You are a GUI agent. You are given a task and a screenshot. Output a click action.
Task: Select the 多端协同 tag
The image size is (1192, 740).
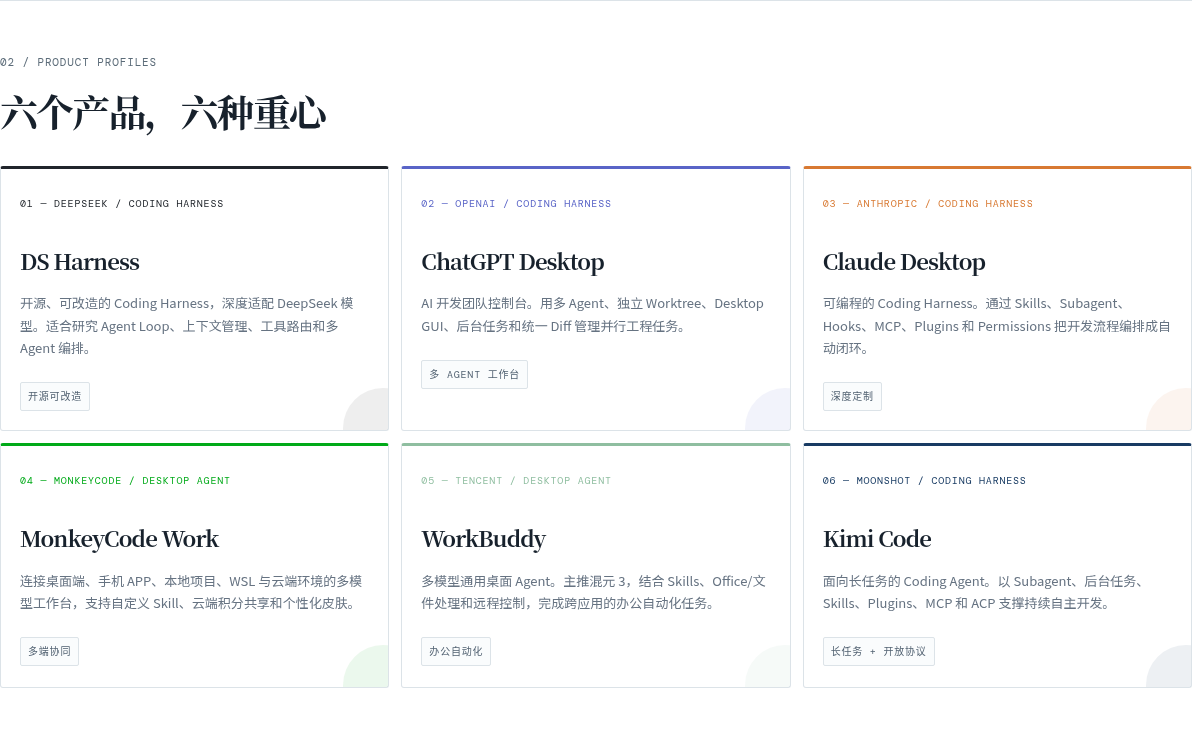(49, 651)
